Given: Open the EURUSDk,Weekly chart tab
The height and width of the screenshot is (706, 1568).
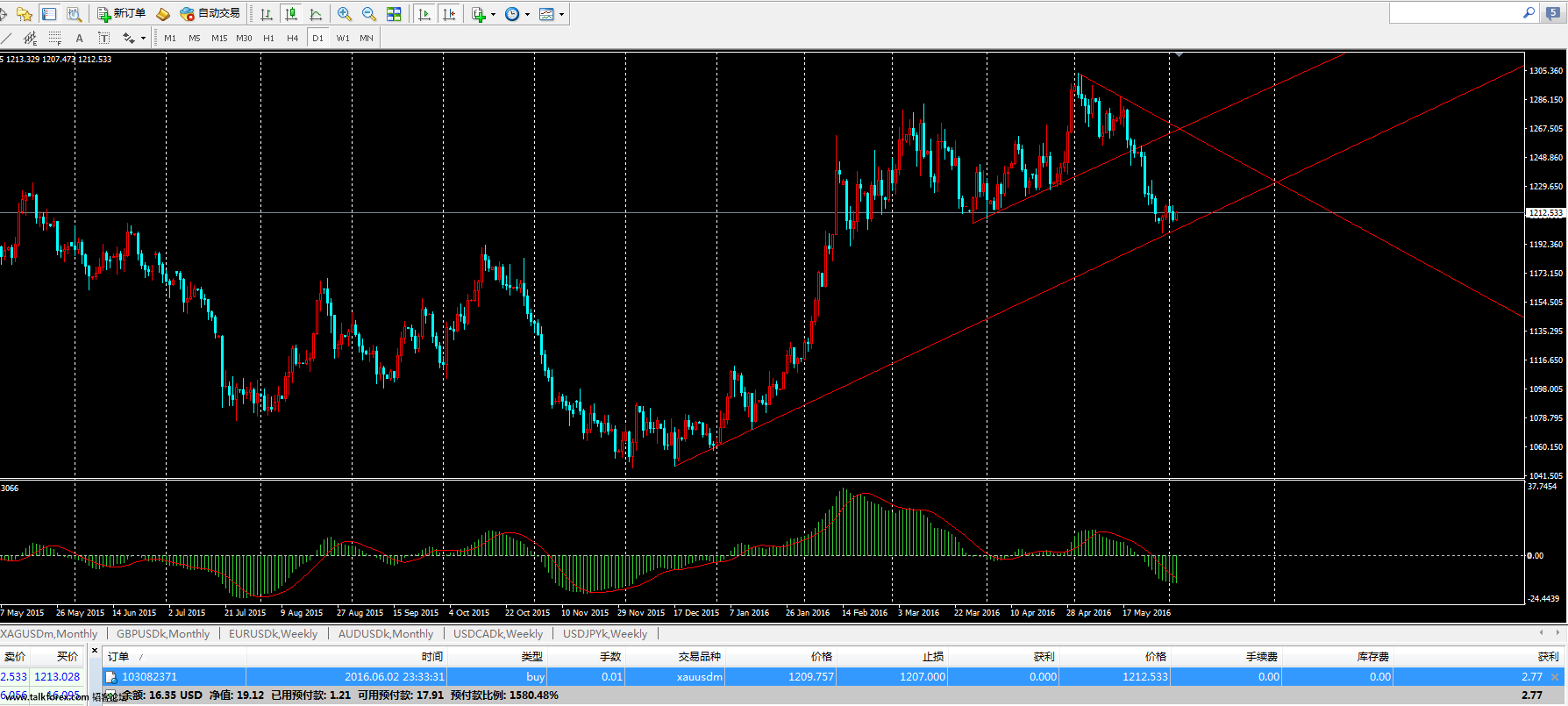Looking at the screenshot, I should 274,633.
